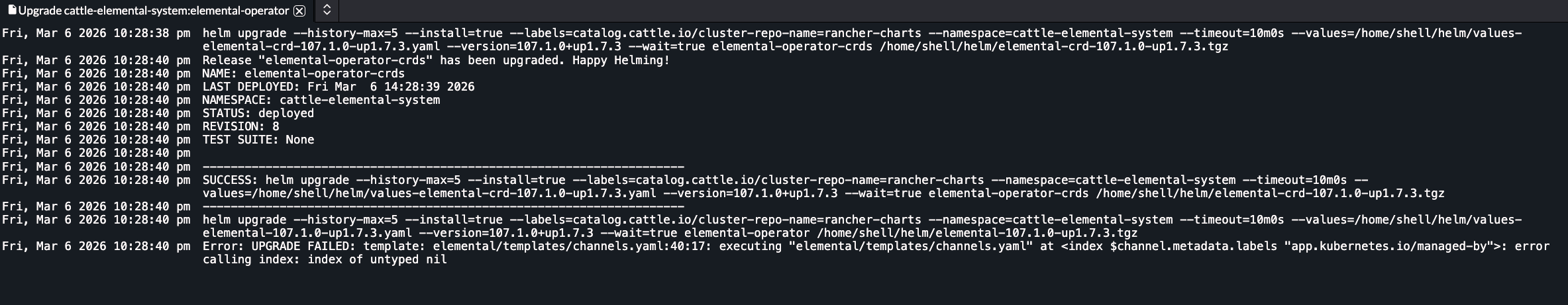
Task: Click the 'STATUS: deployed' log line
Action: [x=258, y=113]
